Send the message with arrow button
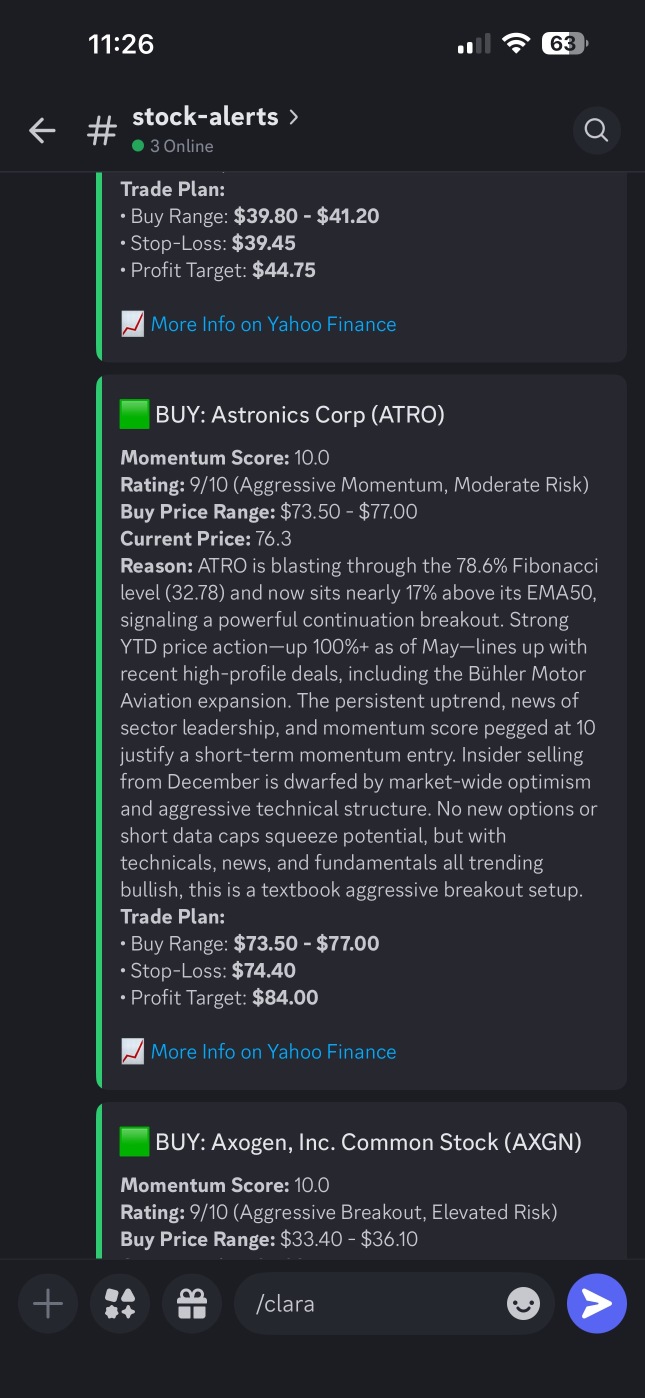This screenshot has width=645, height=1398. [x=596, y=1303]
